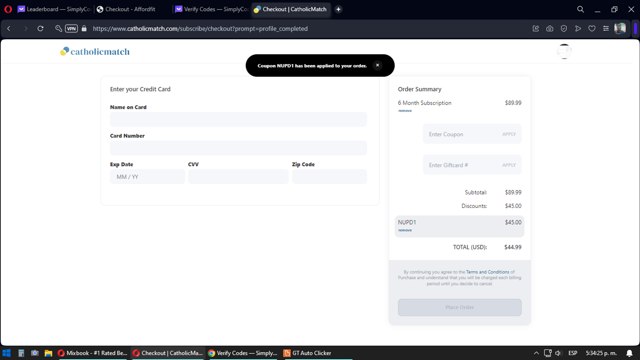The height and width of the screenshot is (360, 640).
Task: Click the Zip Code field
Action: 329,177
